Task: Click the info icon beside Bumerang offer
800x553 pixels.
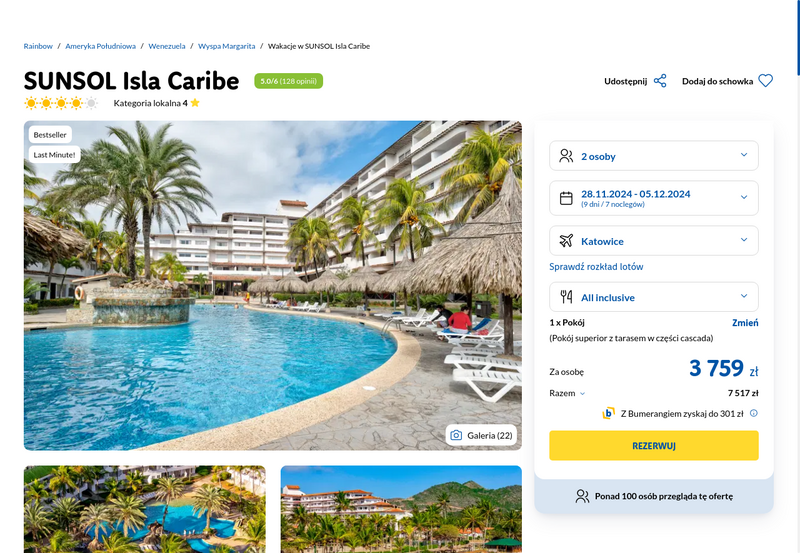Action: point(754,413)
